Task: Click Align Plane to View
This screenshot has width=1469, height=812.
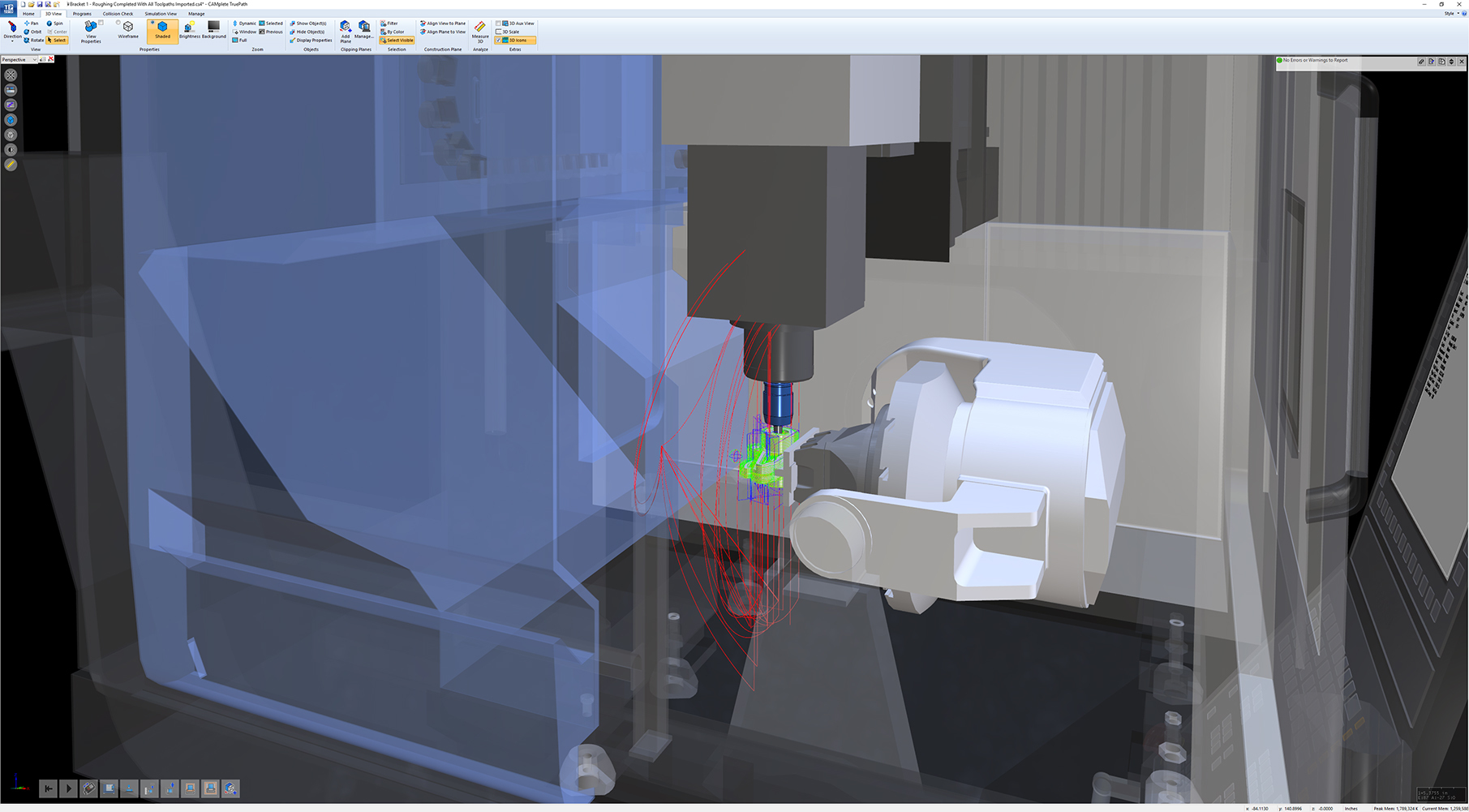Action: click(443, 32)
